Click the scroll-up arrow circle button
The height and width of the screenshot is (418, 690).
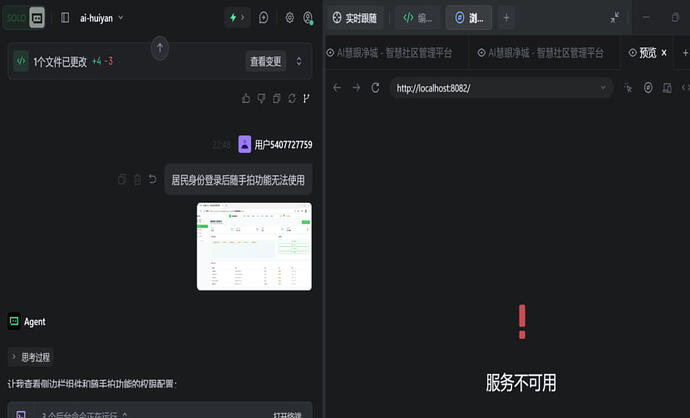[x=160, y=48]
